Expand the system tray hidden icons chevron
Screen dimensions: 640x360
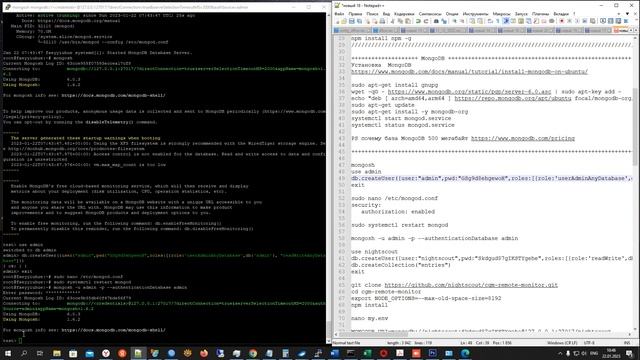pos(560,353)
